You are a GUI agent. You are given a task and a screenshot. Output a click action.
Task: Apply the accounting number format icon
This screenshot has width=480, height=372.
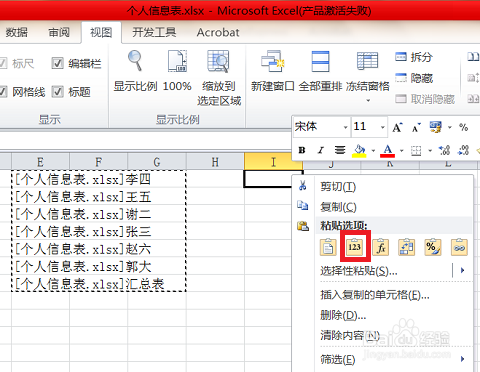pos(435,127)
